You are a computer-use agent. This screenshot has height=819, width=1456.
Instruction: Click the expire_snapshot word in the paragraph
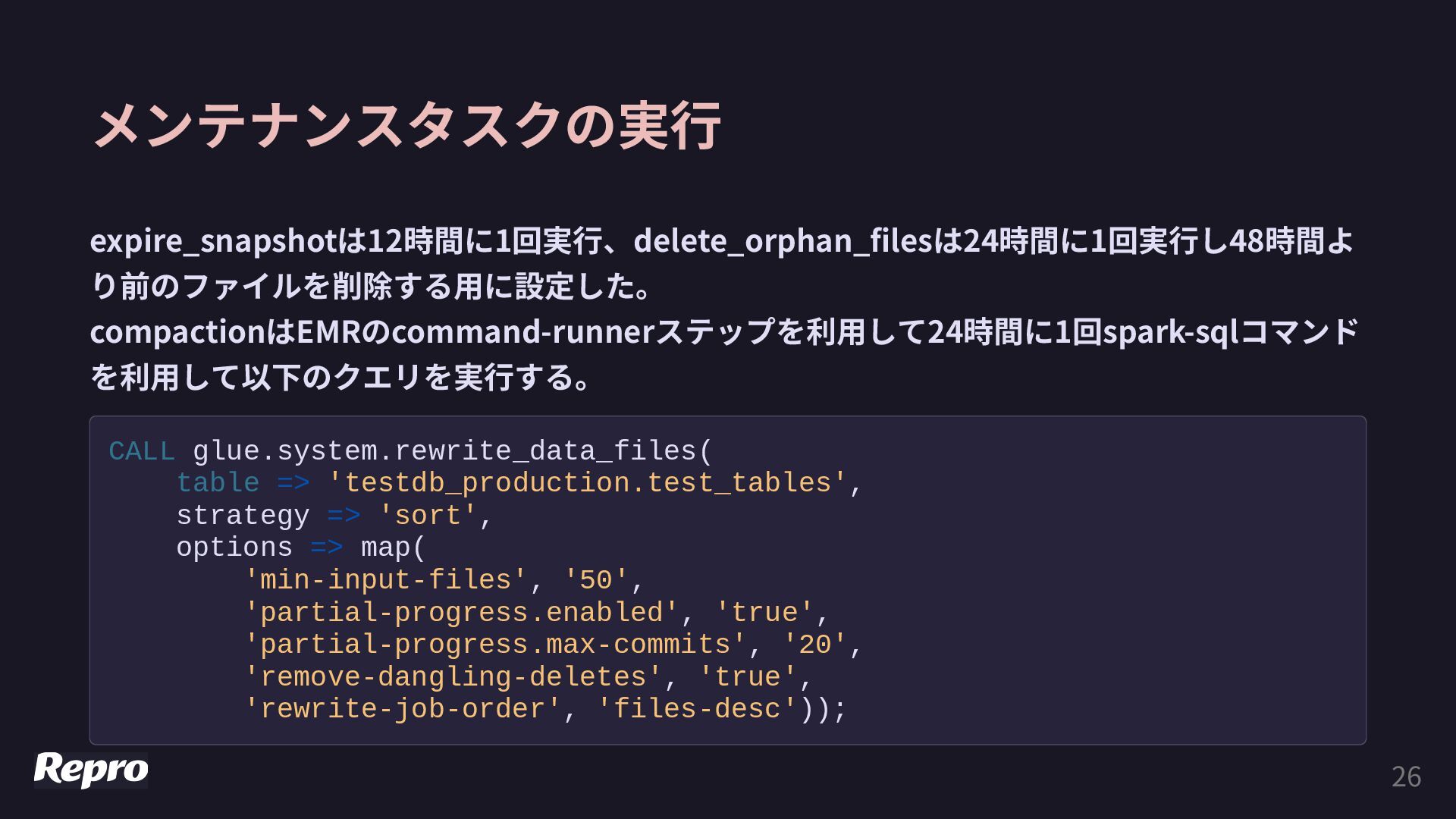(213, 241)
